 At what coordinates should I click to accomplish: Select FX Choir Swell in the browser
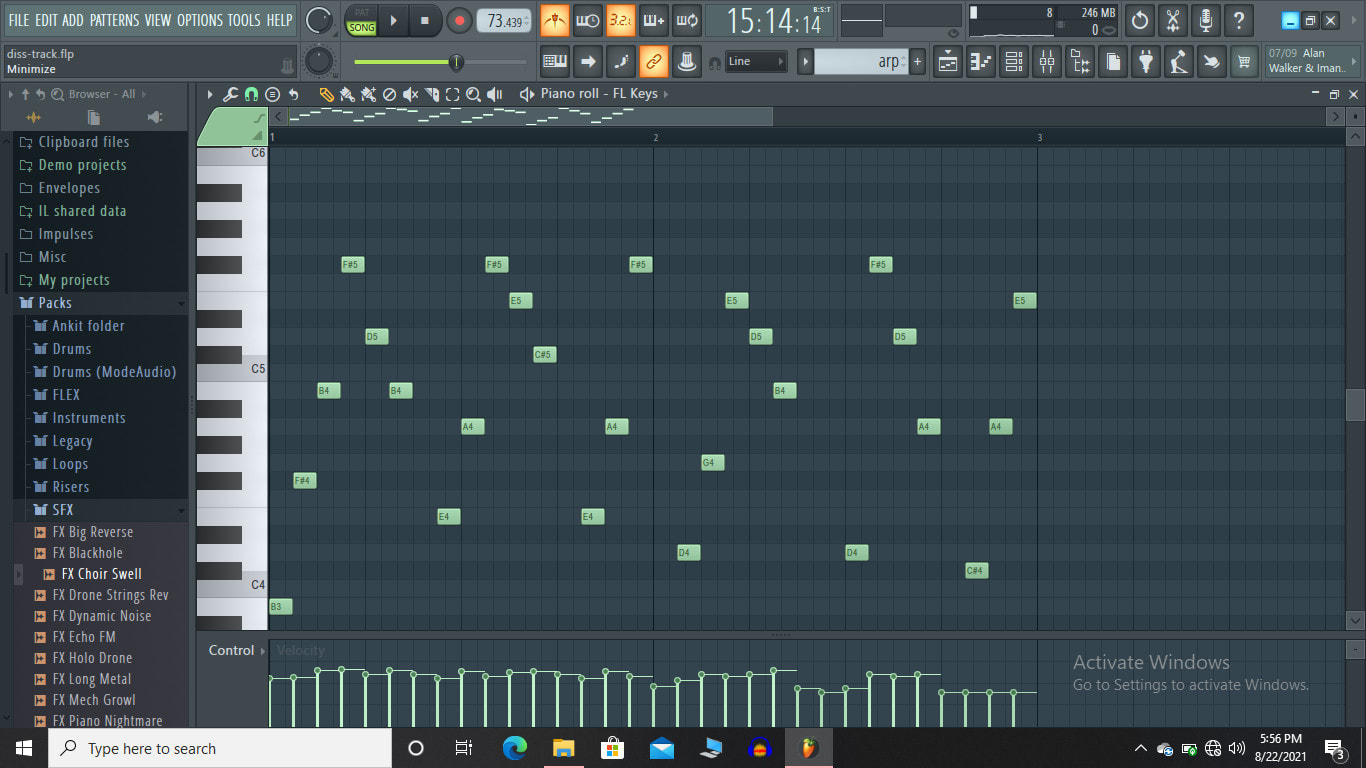tap(101, 574)
